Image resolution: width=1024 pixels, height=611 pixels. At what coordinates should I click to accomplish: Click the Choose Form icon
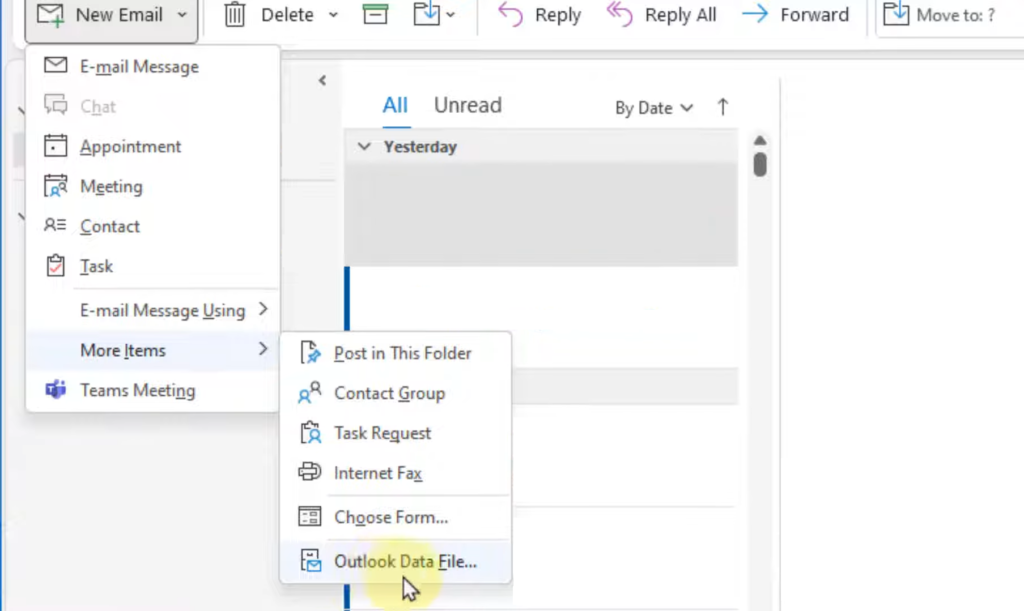[x=310, y=516]
